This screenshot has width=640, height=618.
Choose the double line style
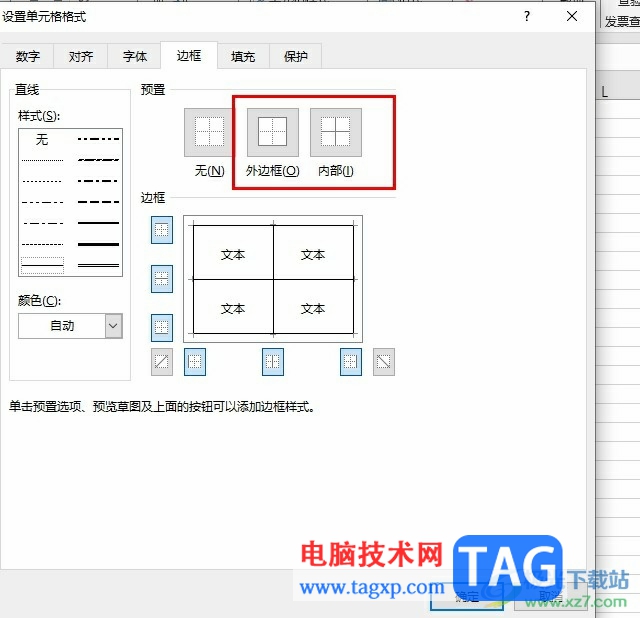(98, 265)
